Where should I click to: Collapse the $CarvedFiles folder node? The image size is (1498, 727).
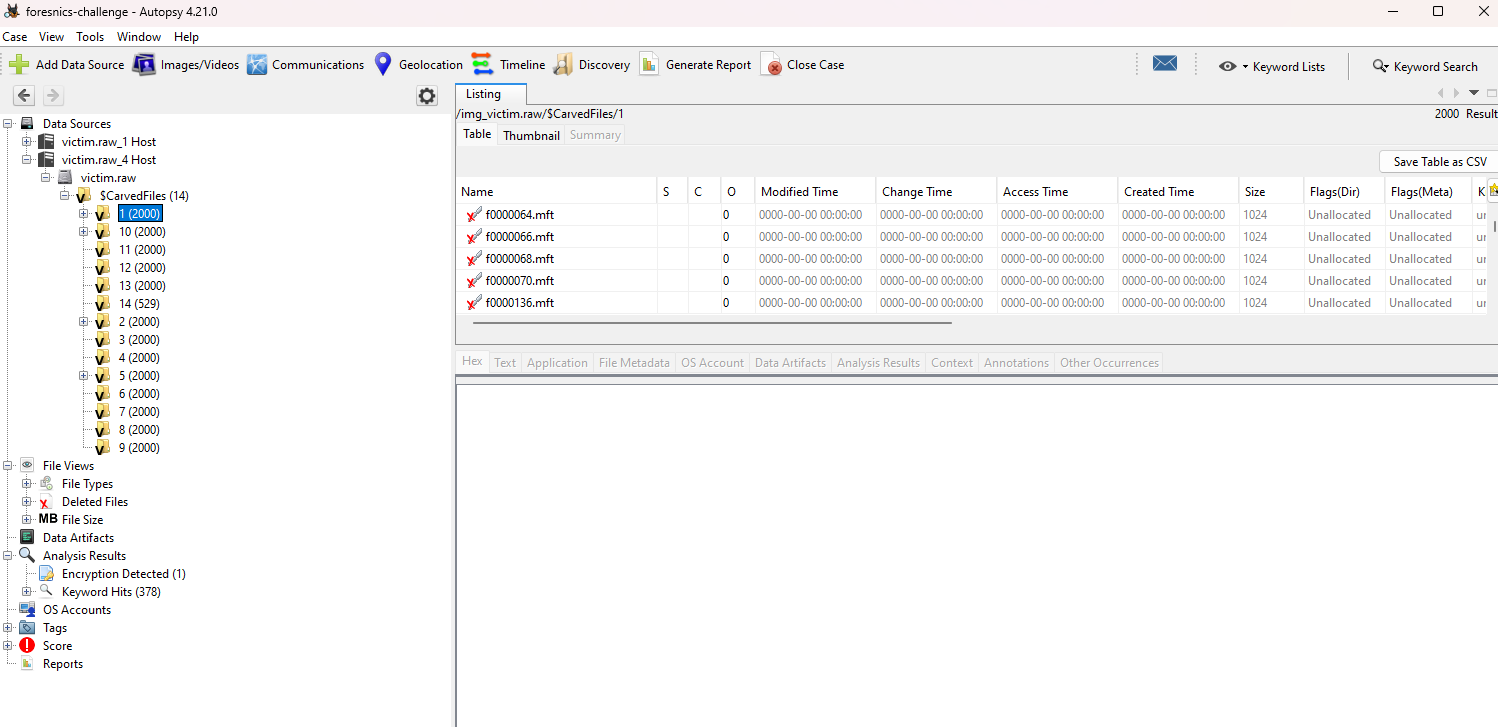coord(65,196)
